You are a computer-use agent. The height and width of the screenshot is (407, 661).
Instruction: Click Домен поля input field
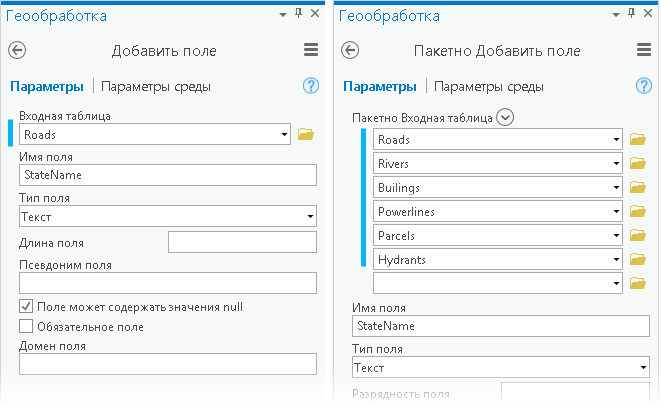(x=168, y=364)
